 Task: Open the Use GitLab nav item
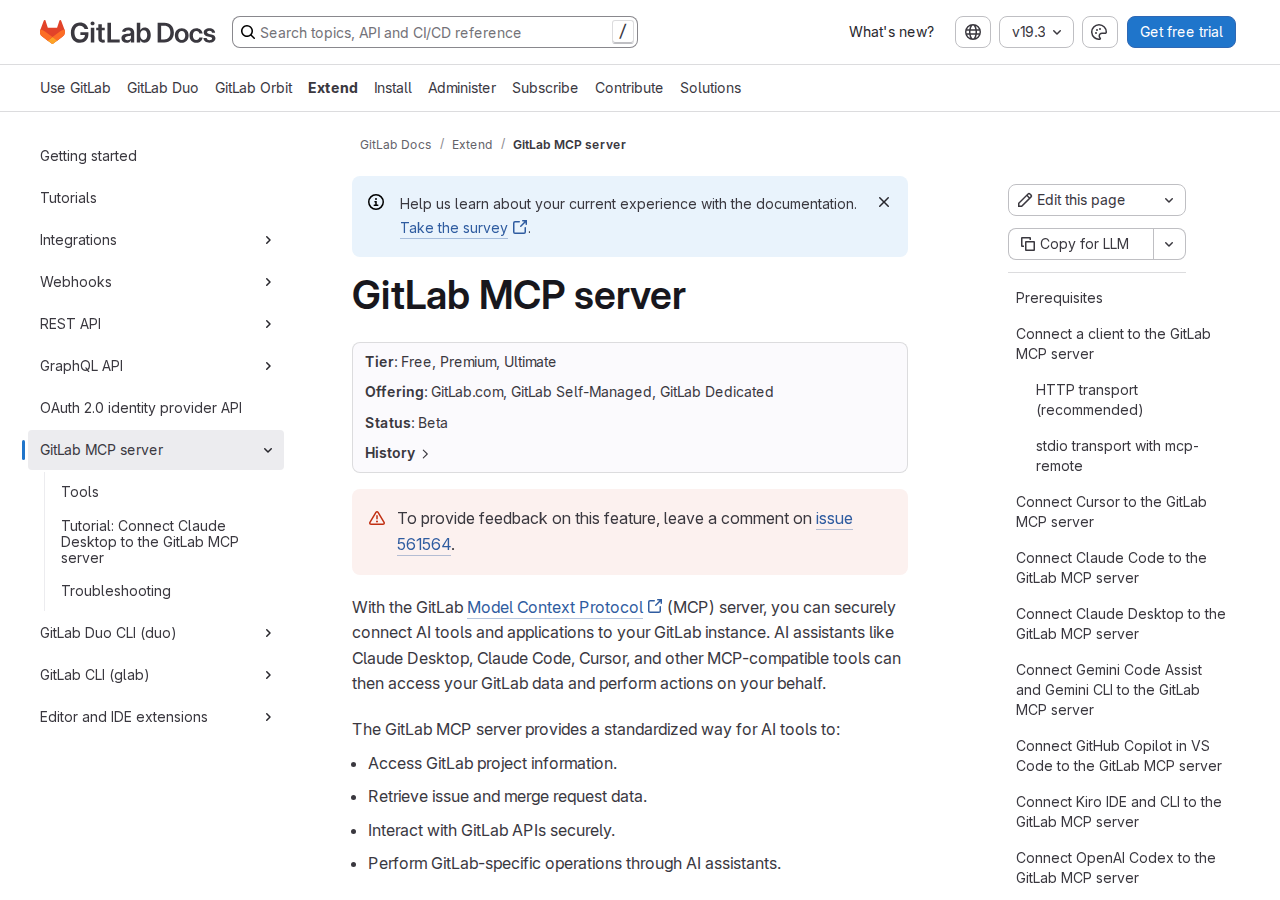(75, 88)
